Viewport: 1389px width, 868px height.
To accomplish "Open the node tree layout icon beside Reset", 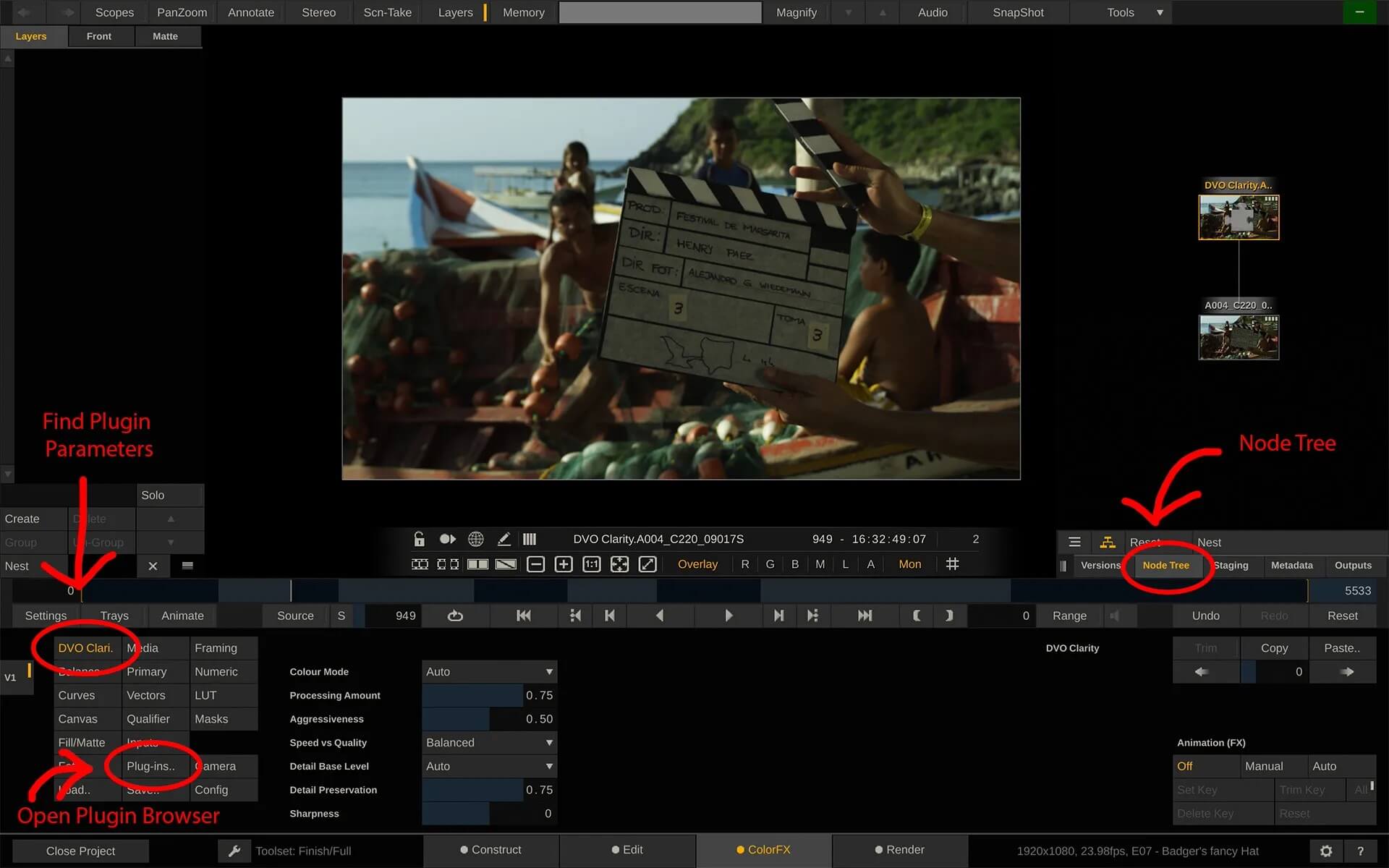I will coord(1108,542).
